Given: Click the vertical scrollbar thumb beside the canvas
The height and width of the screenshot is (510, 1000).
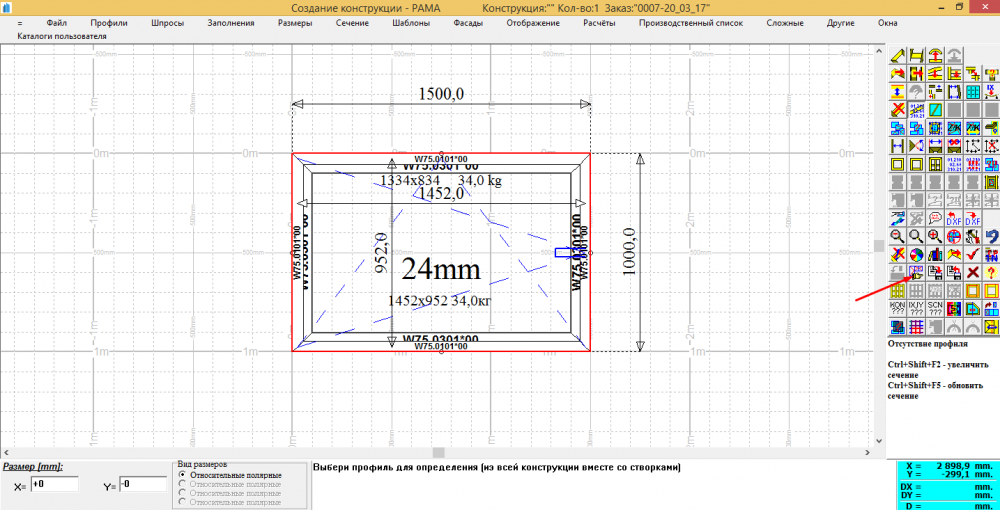Looking at the screenshot, I should tap(878, 246).
